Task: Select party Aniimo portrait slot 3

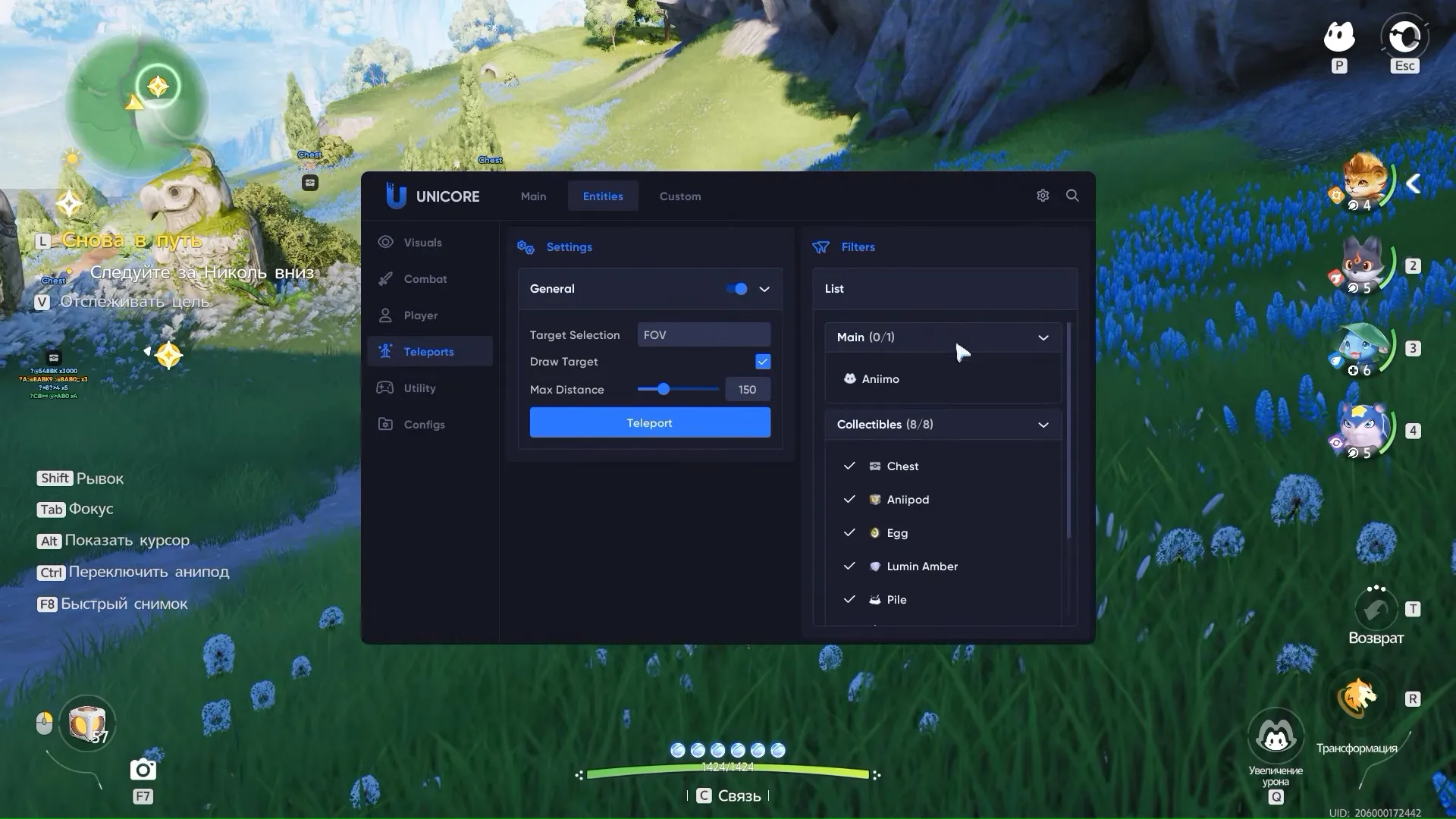Action: [x=1363, y=349]
